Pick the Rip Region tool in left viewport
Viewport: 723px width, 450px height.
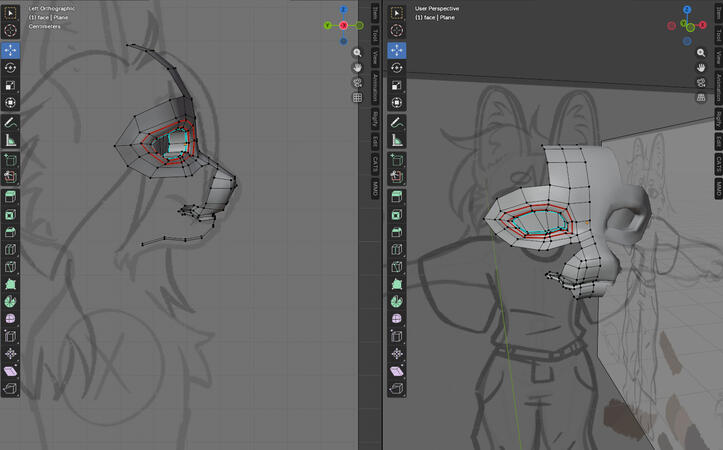pyautogui.click(x=10, y=389)
